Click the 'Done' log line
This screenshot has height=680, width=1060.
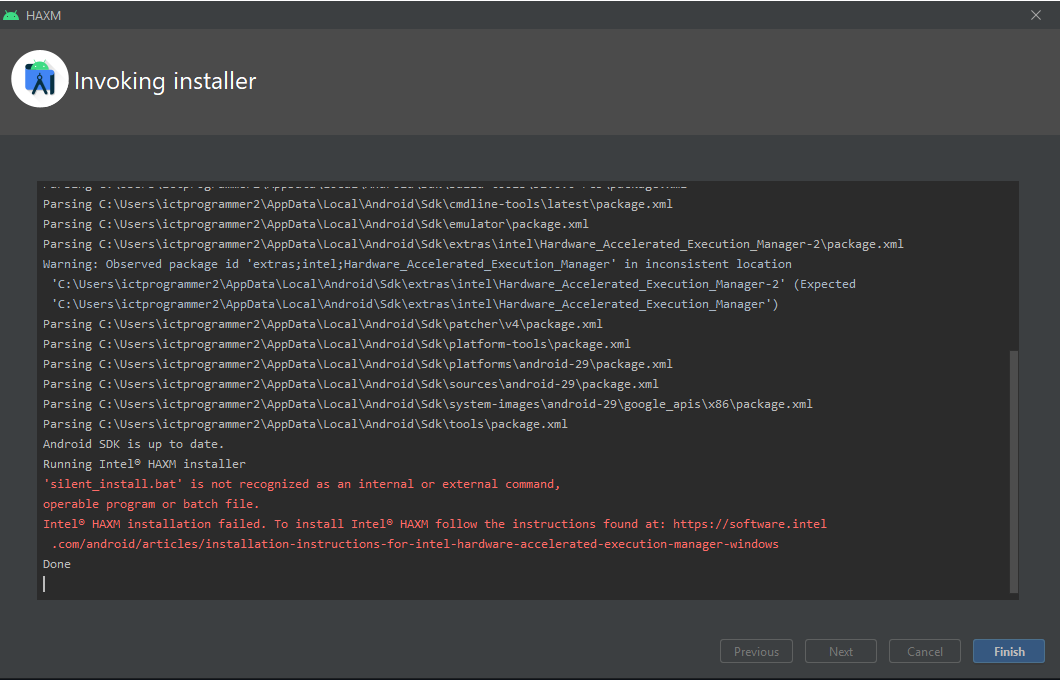[57, 564]
